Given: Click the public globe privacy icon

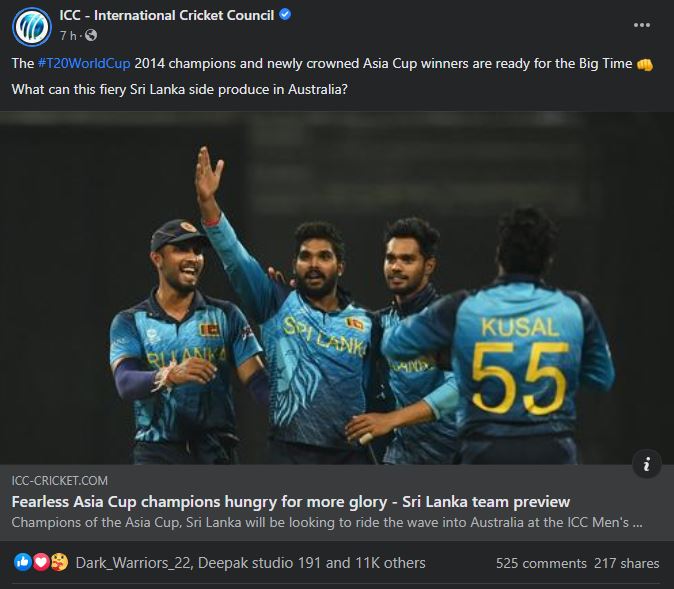Looking at the screenshot, I should coord(91,35).
